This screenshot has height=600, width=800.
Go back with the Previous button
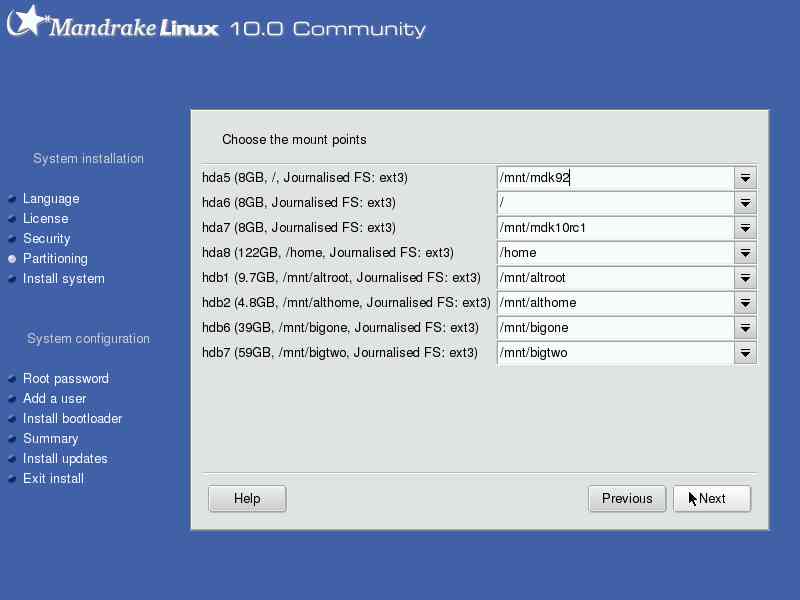627,498
